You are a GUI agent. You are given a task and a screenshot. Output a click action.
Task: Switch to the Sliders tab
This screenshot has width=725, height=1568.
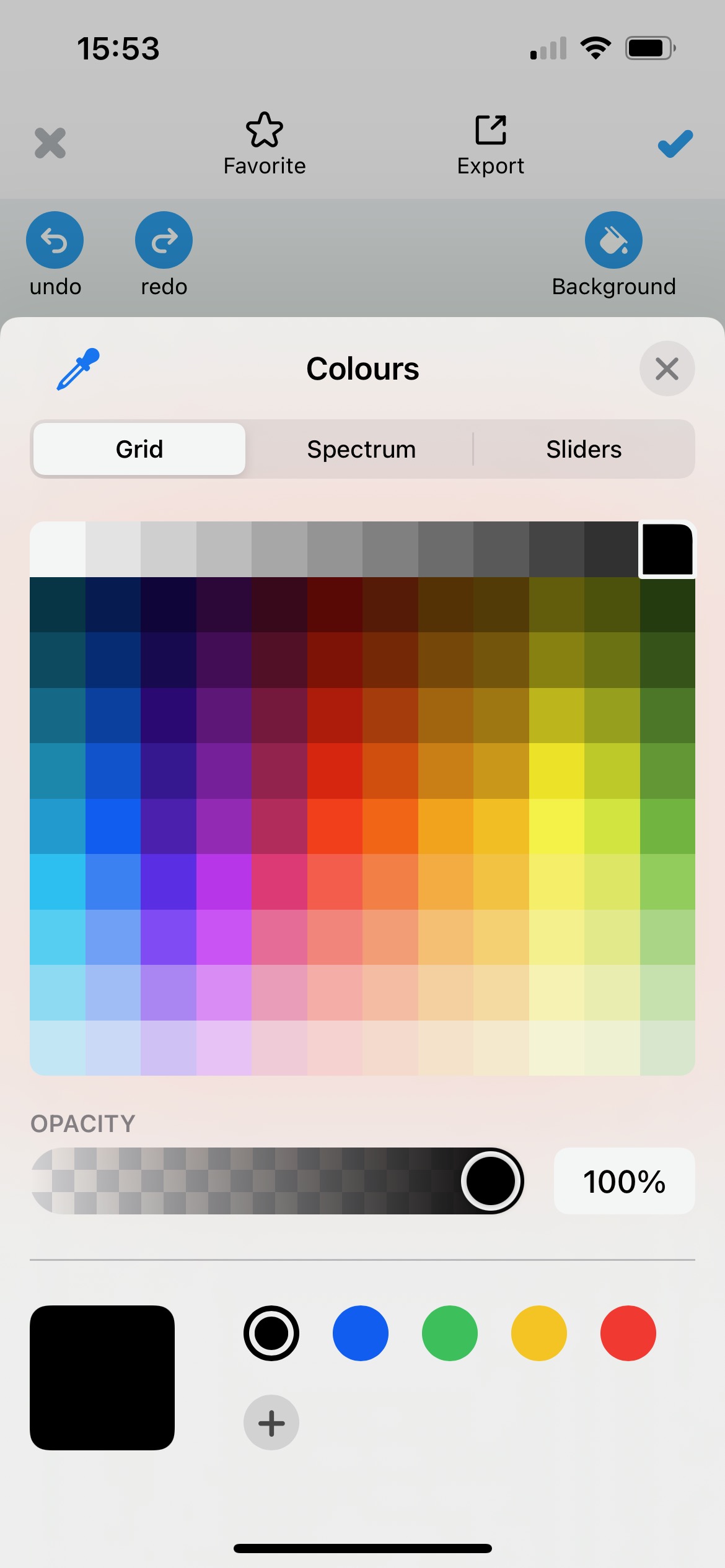[584, 449]
